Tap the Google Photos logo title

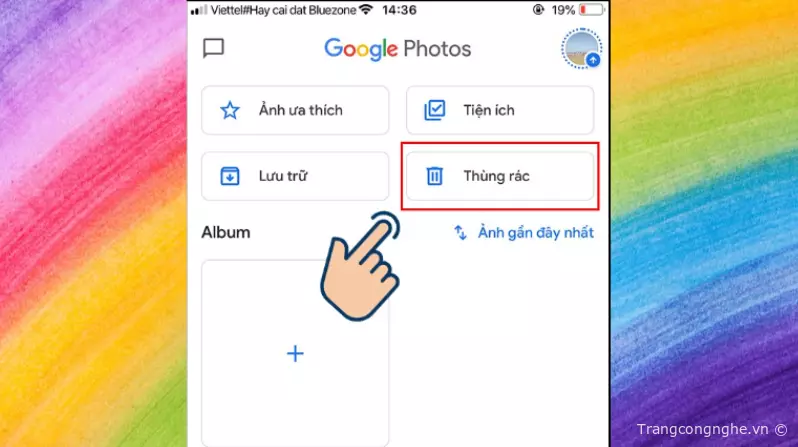click(397, 49)
